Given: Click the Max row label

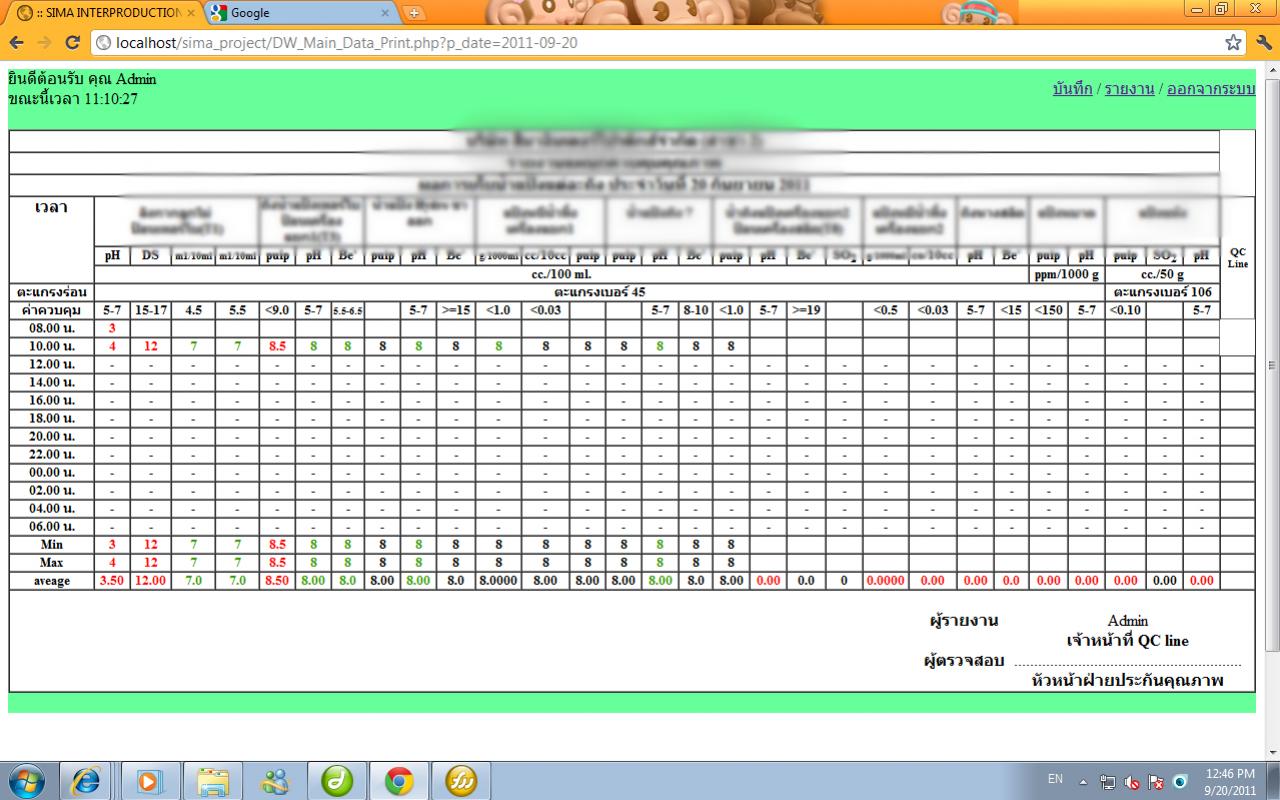Looking at the screenshot, I should tap(50, 563).
